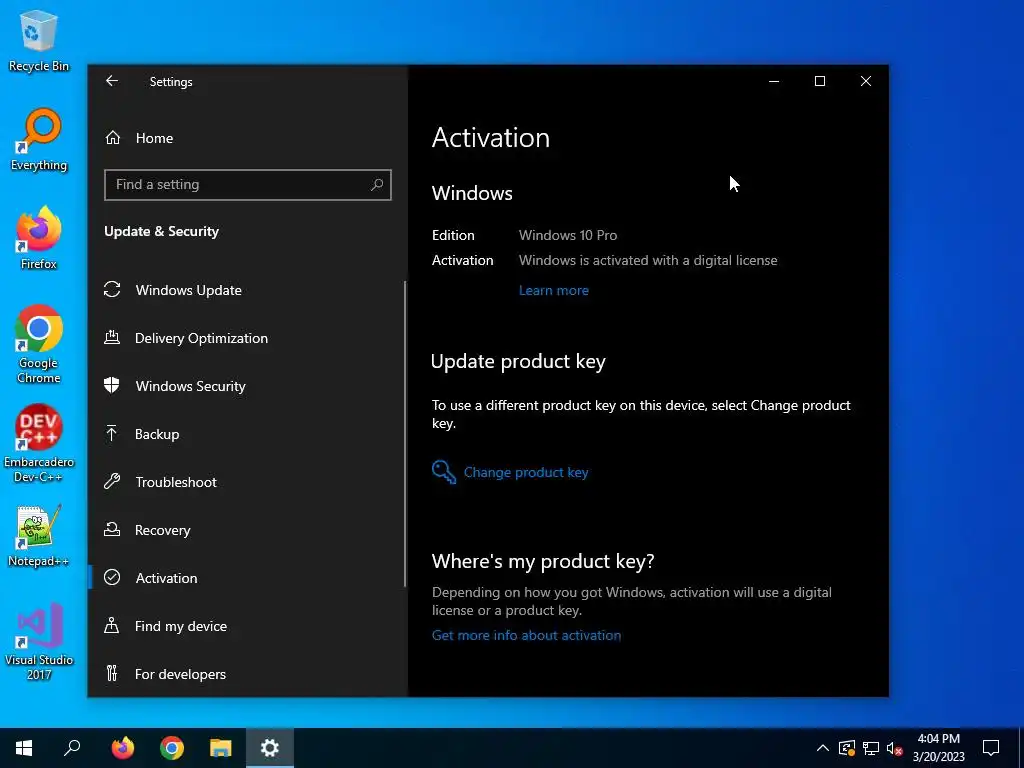Select the Visual Studio 2017 desktop shortcut
The image size is (1024, 768).
point(39,642)
